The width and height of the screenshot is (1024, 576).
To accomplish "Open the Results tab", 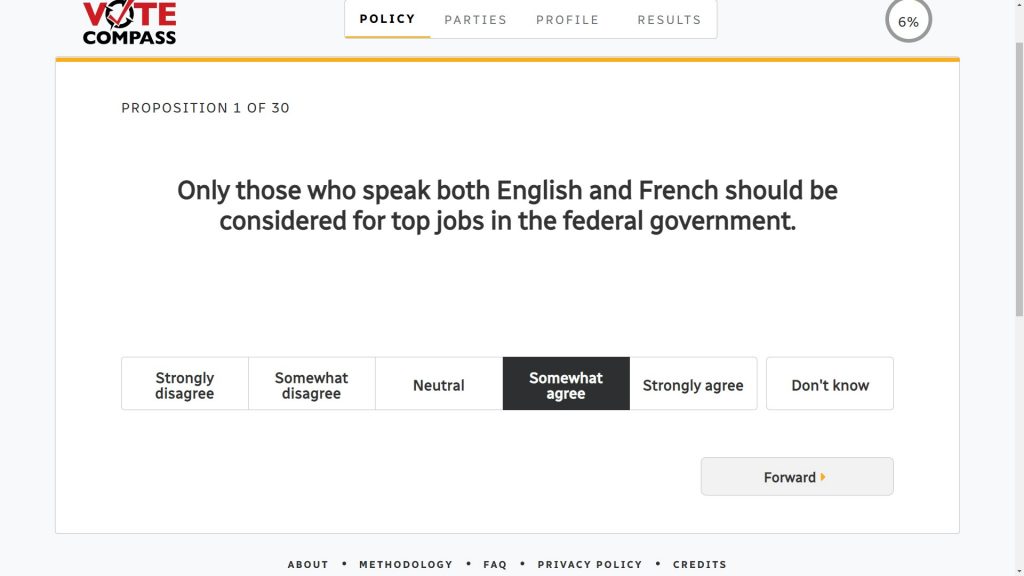I will click(x=669, y=19).
